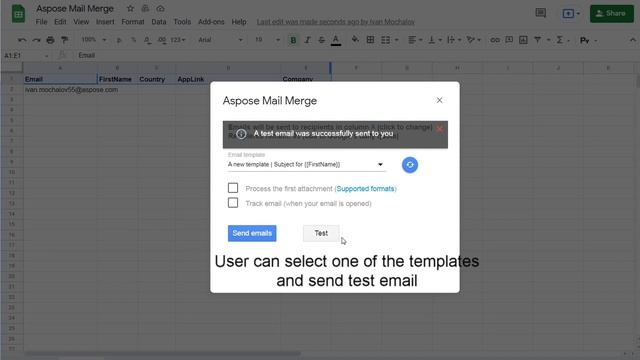Open the vertical align dropdown
Viewport: 640px width, 360px height.
[x=434, y=40]
